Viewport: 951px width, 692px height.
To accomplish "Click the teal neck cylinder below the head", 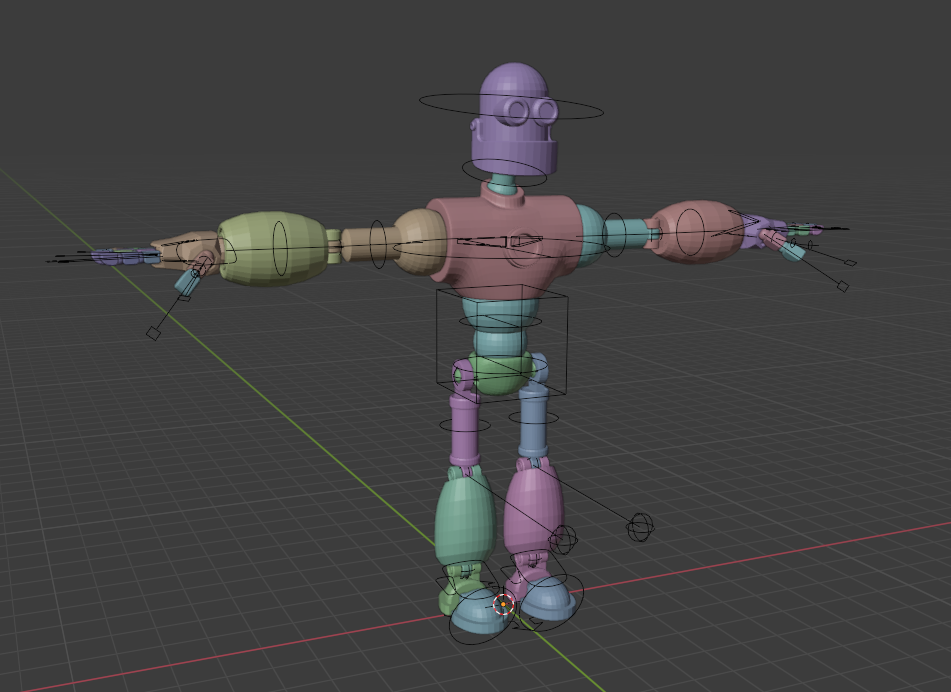I will 505,182.
